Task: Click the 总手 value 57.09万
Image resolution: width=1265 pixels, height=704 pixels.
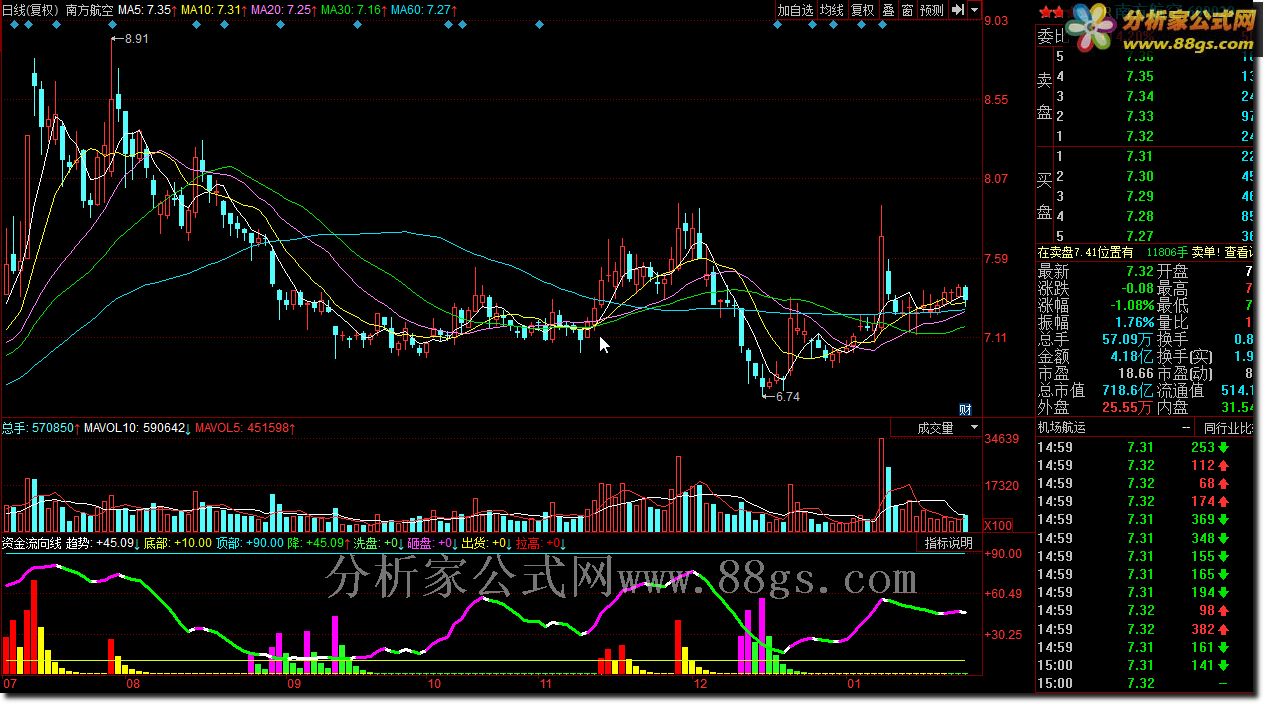Action: pos(1128,339)
